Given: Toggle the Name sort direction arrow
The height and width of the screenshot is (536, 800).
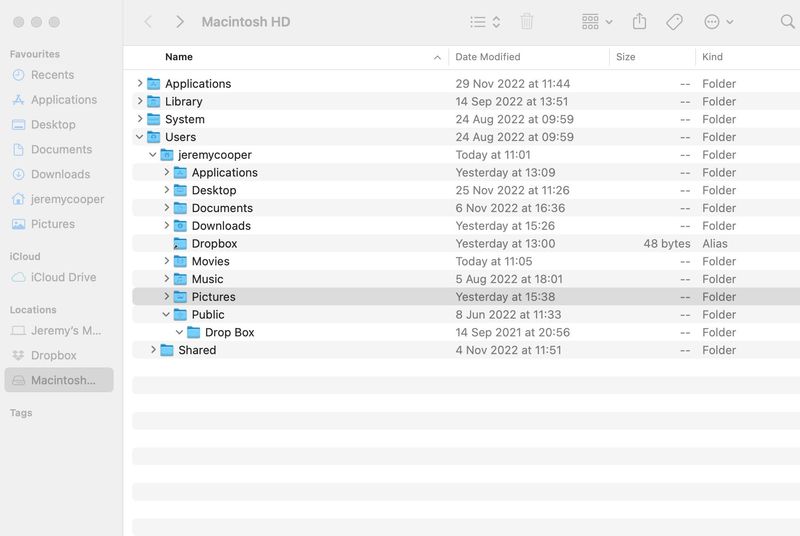Looking at the screenshot, I should pos(437,58).
